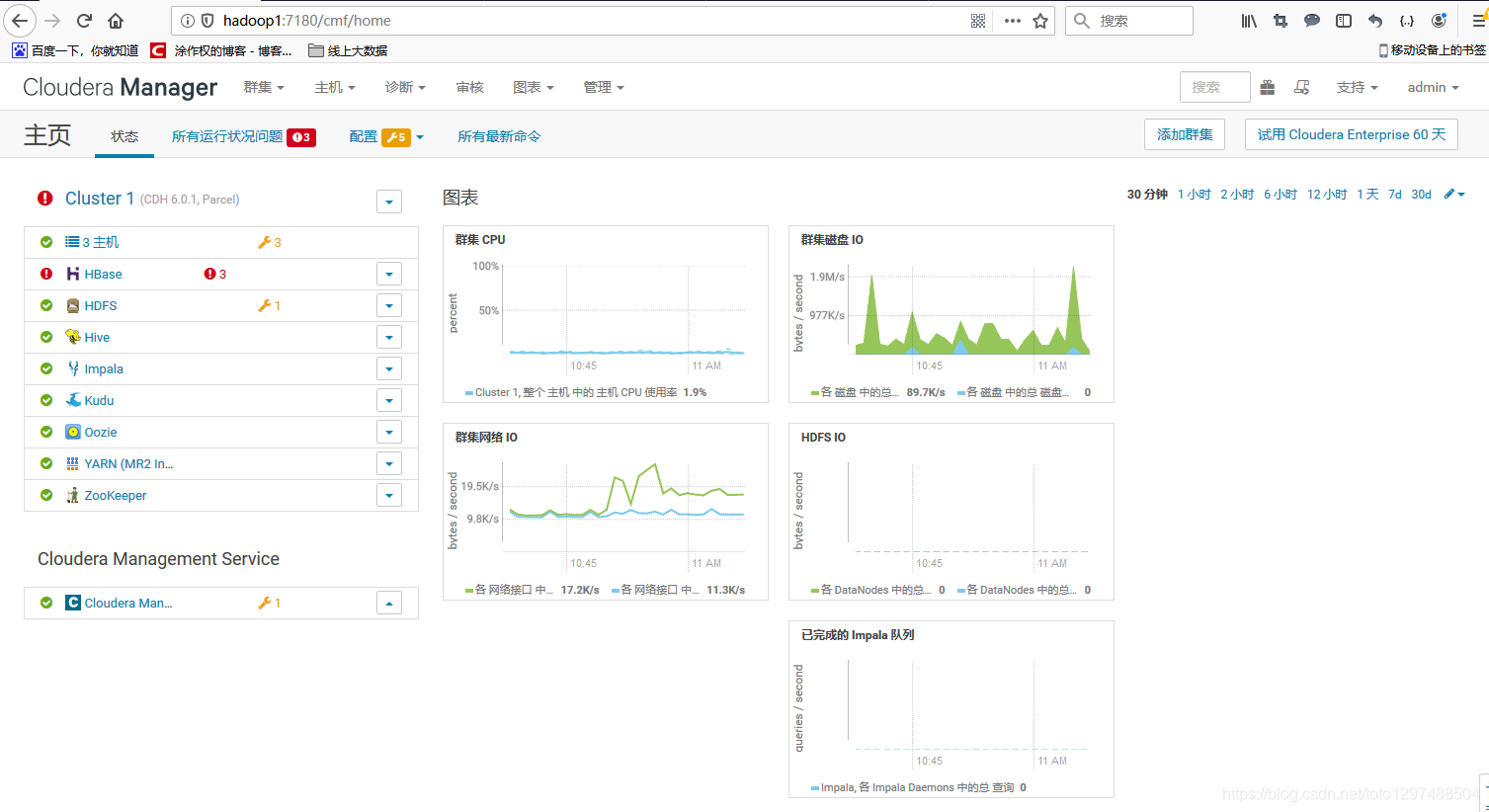The height and width of the screenshot is (812, 1489).
Task: Open the YARN (MR2 In... service link
Action: point(128,463)
